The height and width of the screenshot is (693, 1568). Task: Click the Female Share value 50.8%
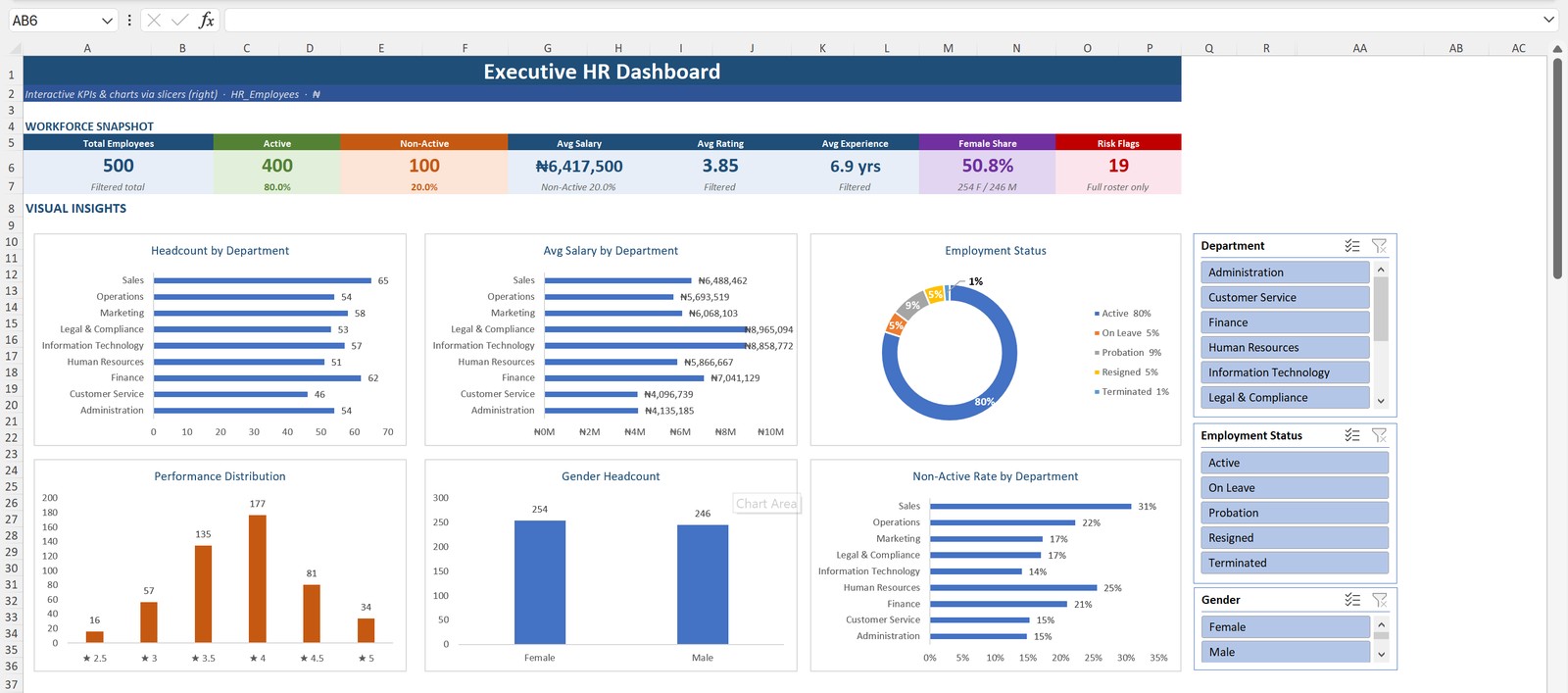988,166
